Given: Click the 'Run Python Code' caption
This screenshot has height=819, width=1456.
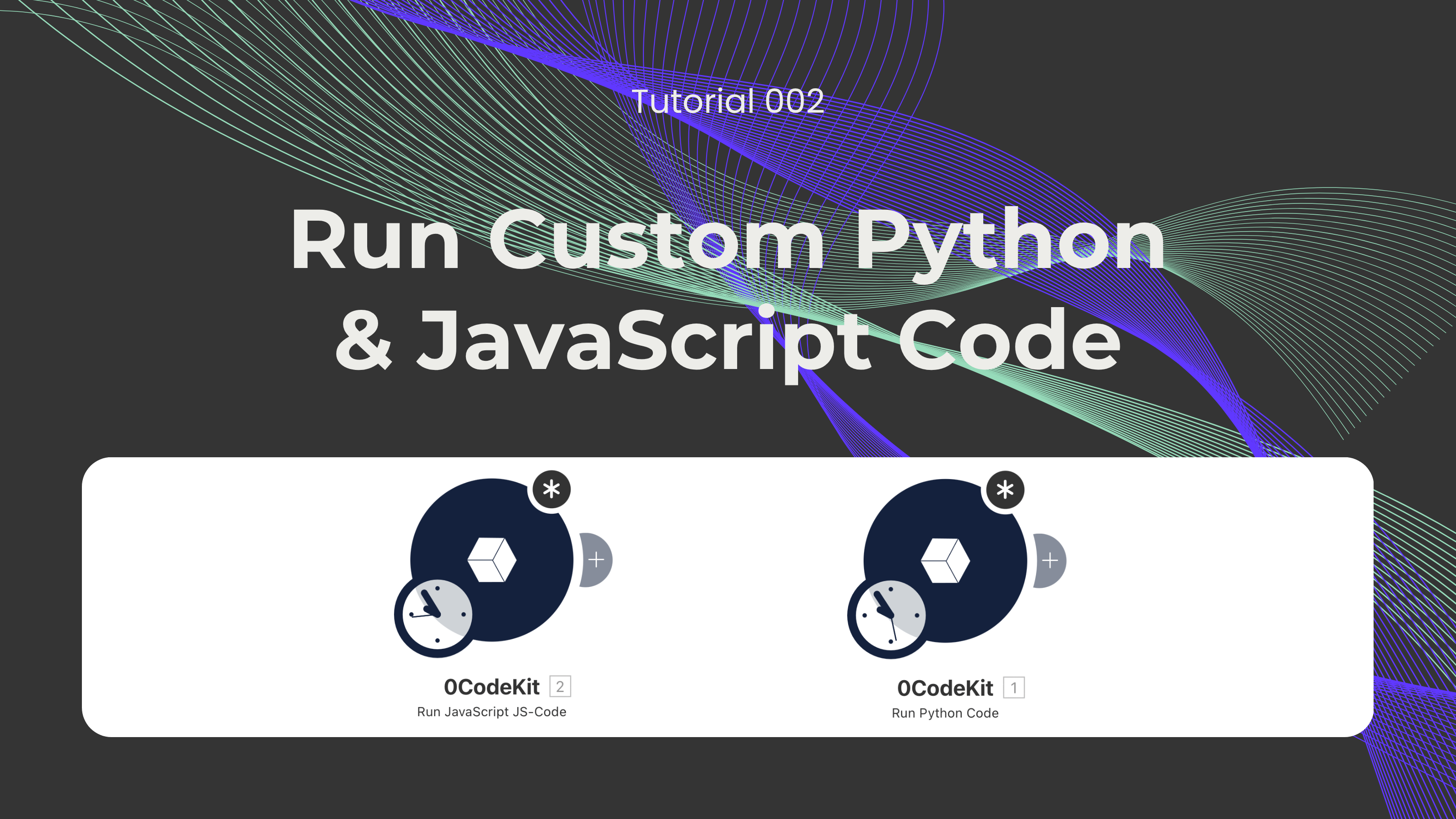Looking at the screenshot, I should pyautogui.click(x=945, y=713).
